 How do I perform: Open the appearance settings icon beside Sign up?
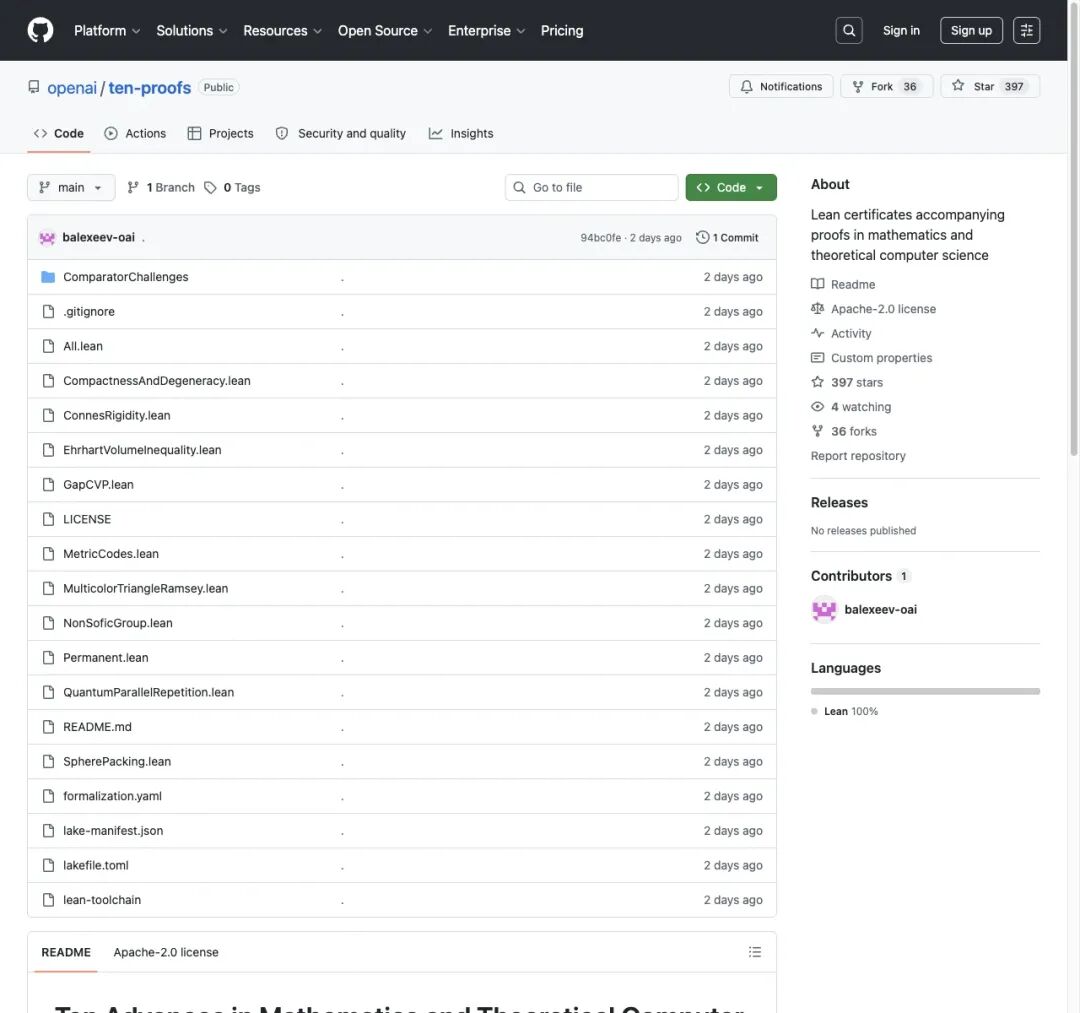click(x=1026, y=30)
